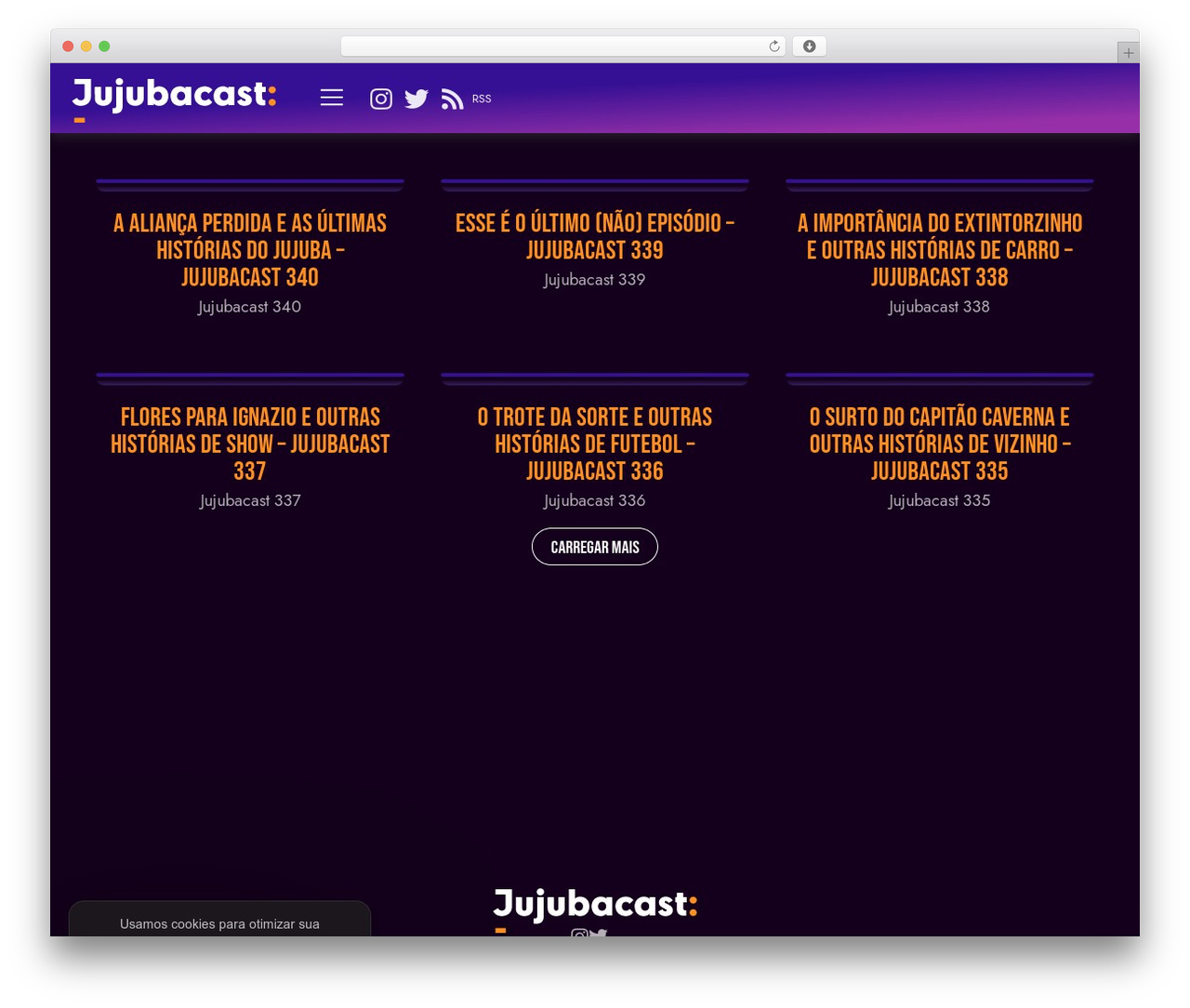1190x1008 pixels.
Task: Open 'Flores para Ignazio' episode 337
Action: point(250,444)
